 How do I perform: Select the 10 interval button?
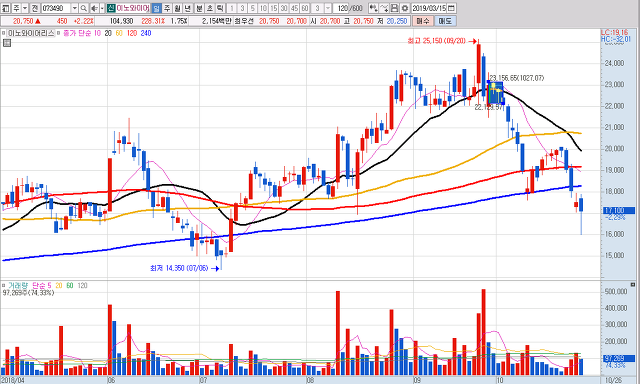point(263,8)
